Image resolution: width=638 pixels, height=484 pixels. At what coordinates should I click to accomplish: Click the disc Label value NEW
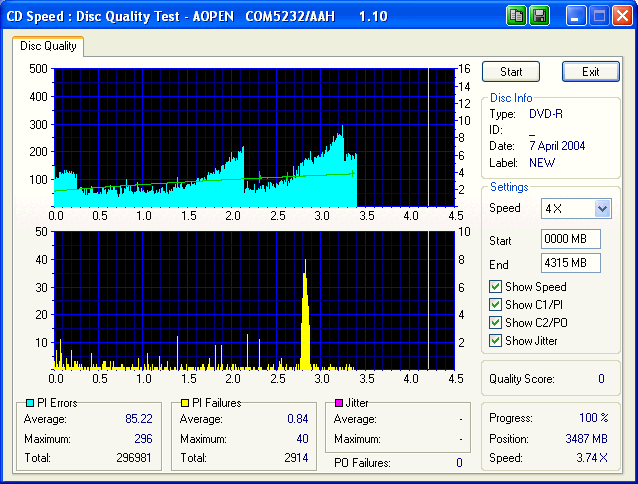[542, 163]
